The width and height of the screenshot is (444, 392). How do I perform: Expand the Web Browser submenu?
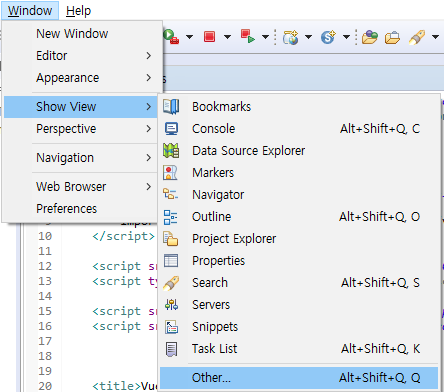click(81, 187)
